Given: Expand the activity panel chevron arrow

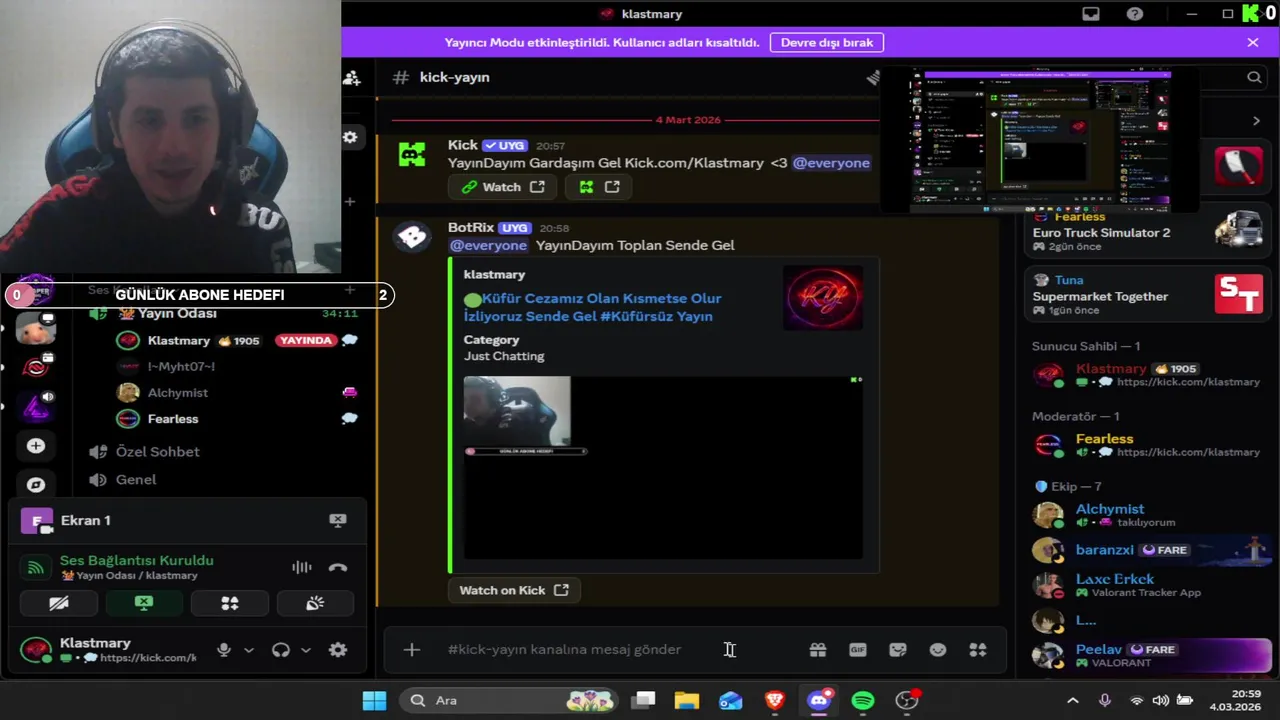Looking at the screenshot, I should point(1256,121).
